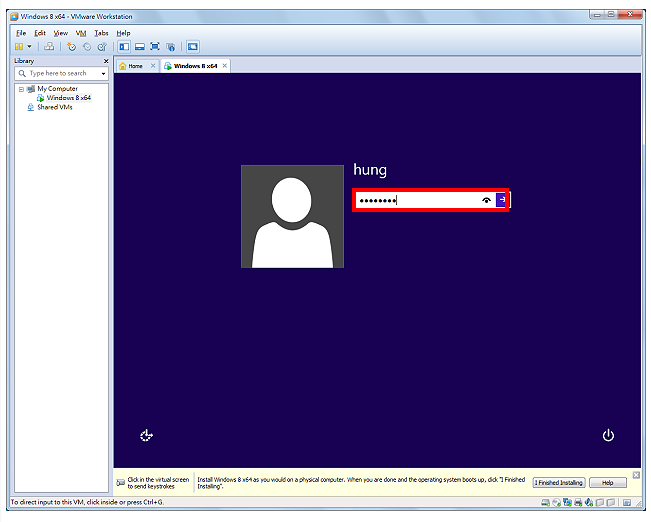Submit password with the arrow button
Screen dimensions: 651x522
[x=502, y=200]
